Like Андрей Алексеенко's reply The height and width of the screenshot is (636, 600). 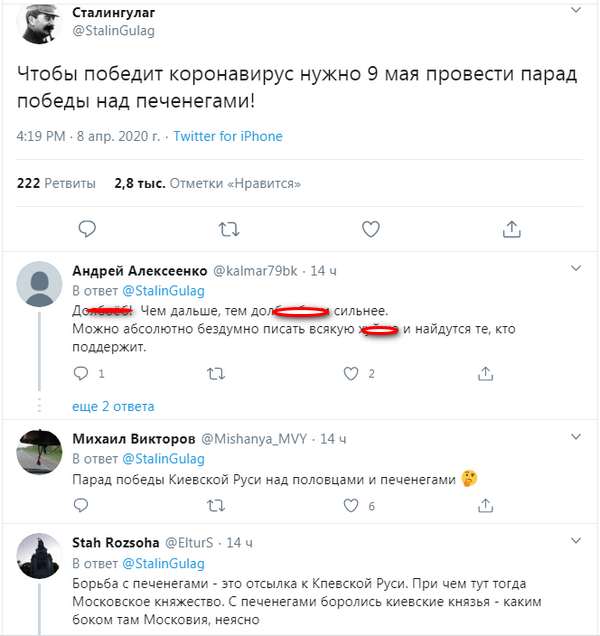point(351,374)
